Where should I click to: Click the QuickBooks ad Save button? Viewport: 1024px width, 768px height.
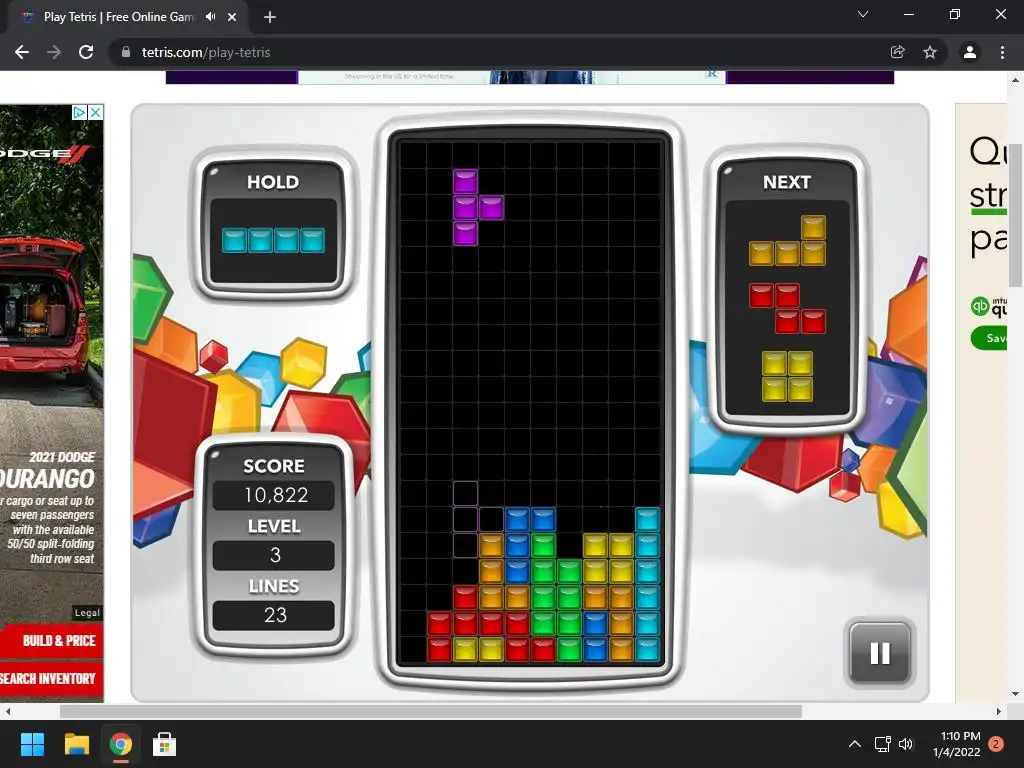[x=989, y=338]
